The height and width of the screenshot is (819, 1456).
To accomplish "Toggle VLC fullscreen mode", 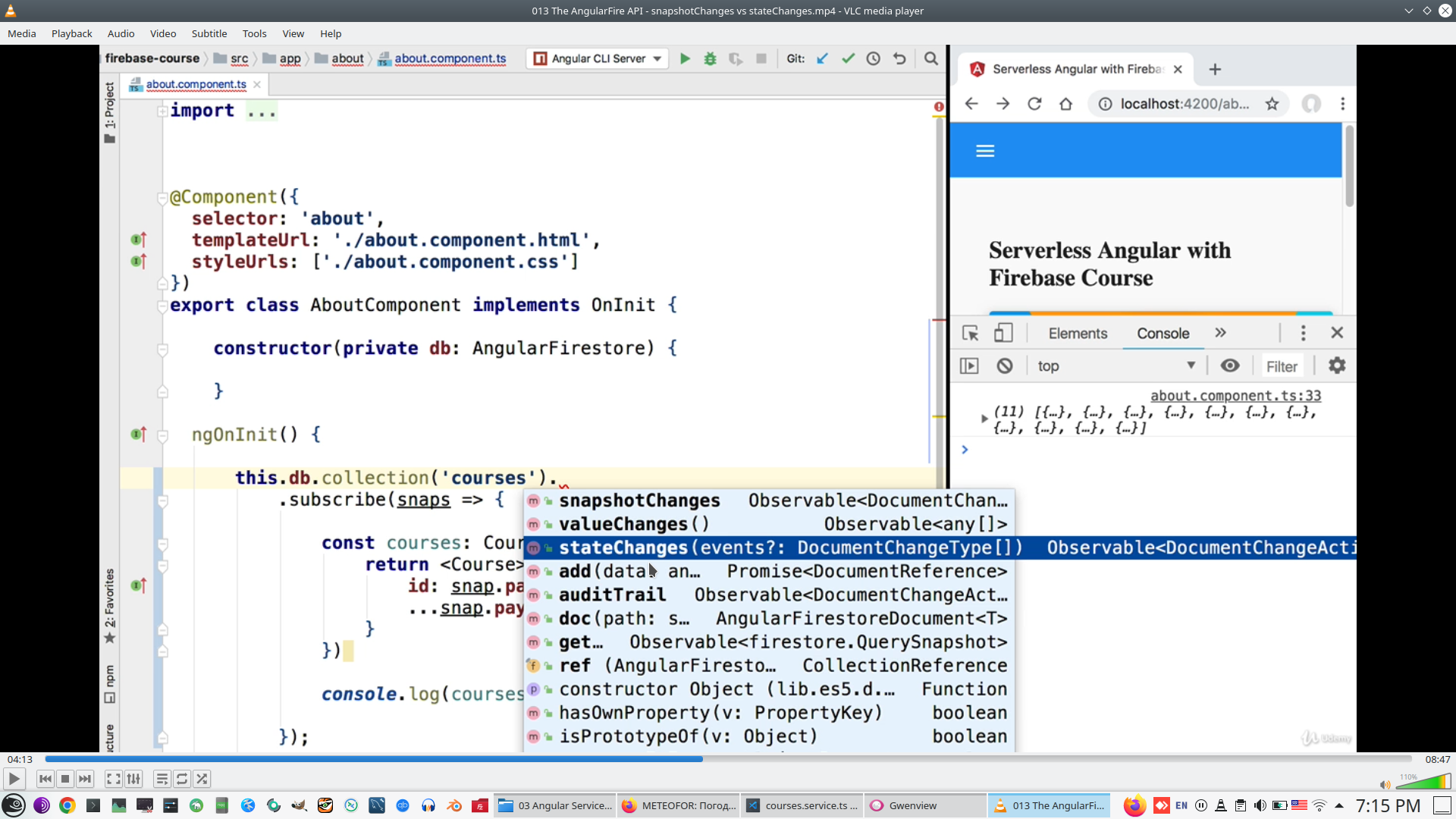I will tap(113, 779).
